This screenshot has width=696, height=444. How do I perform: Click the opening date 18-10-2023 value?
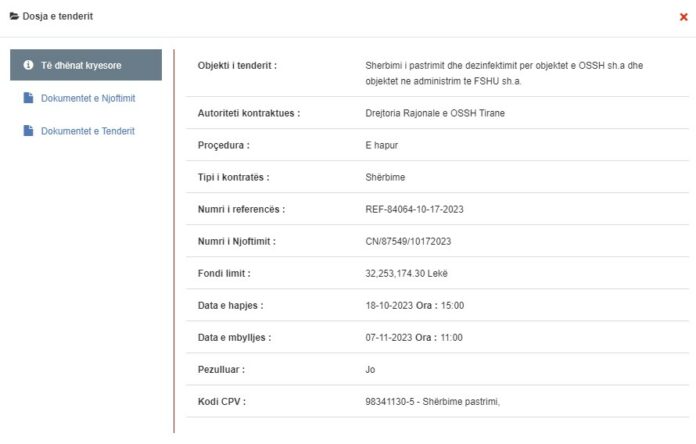[390, 305]
